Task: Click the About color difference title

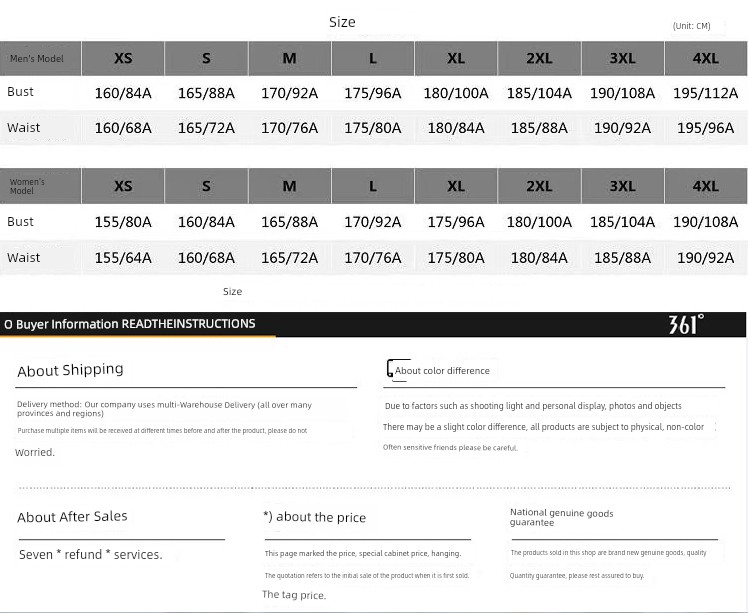Action: tap(442, 371)
